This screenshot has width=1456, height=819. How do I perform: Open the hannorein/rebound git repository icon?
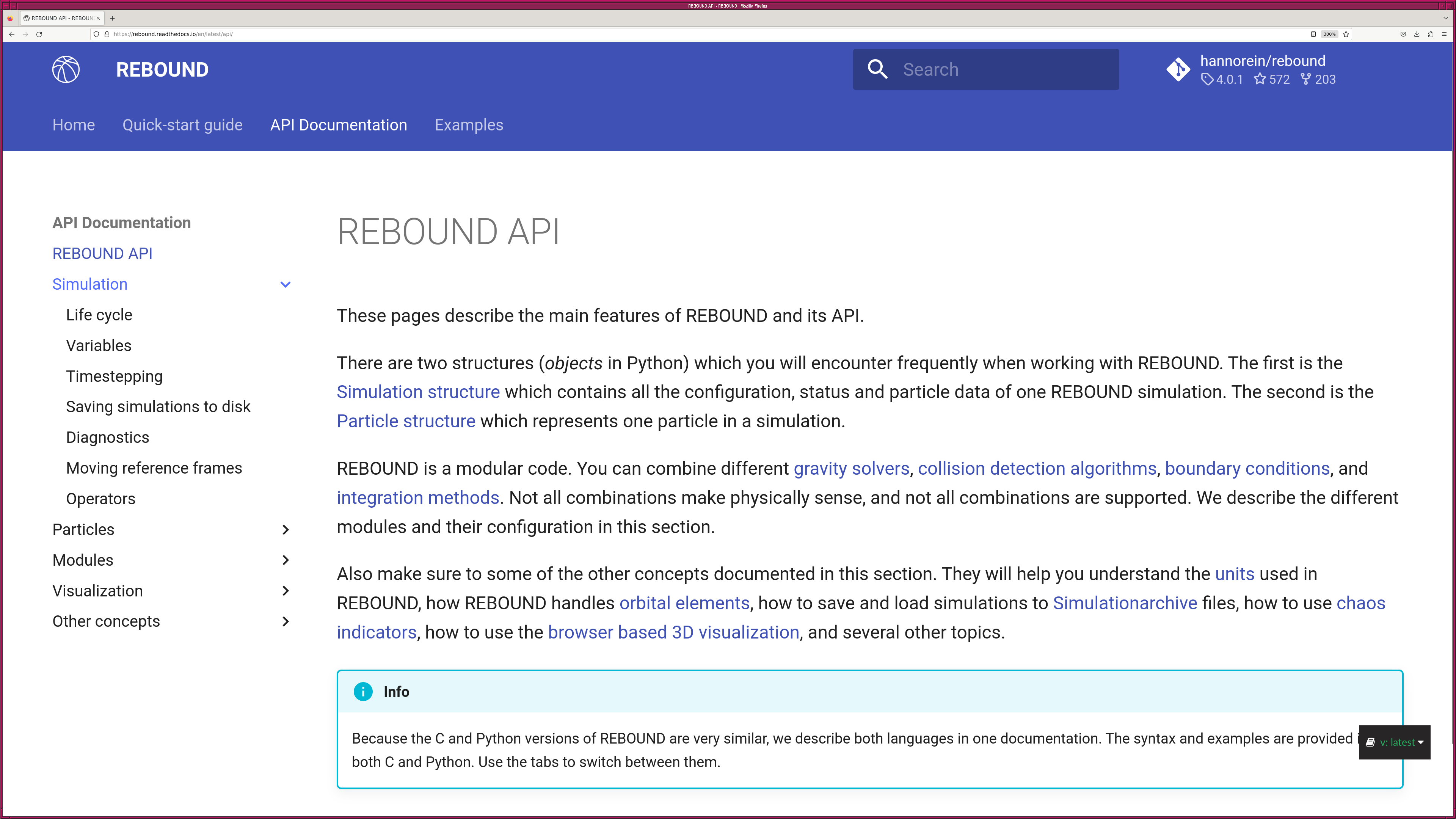pyautogui.click(x=1178, y=69)
